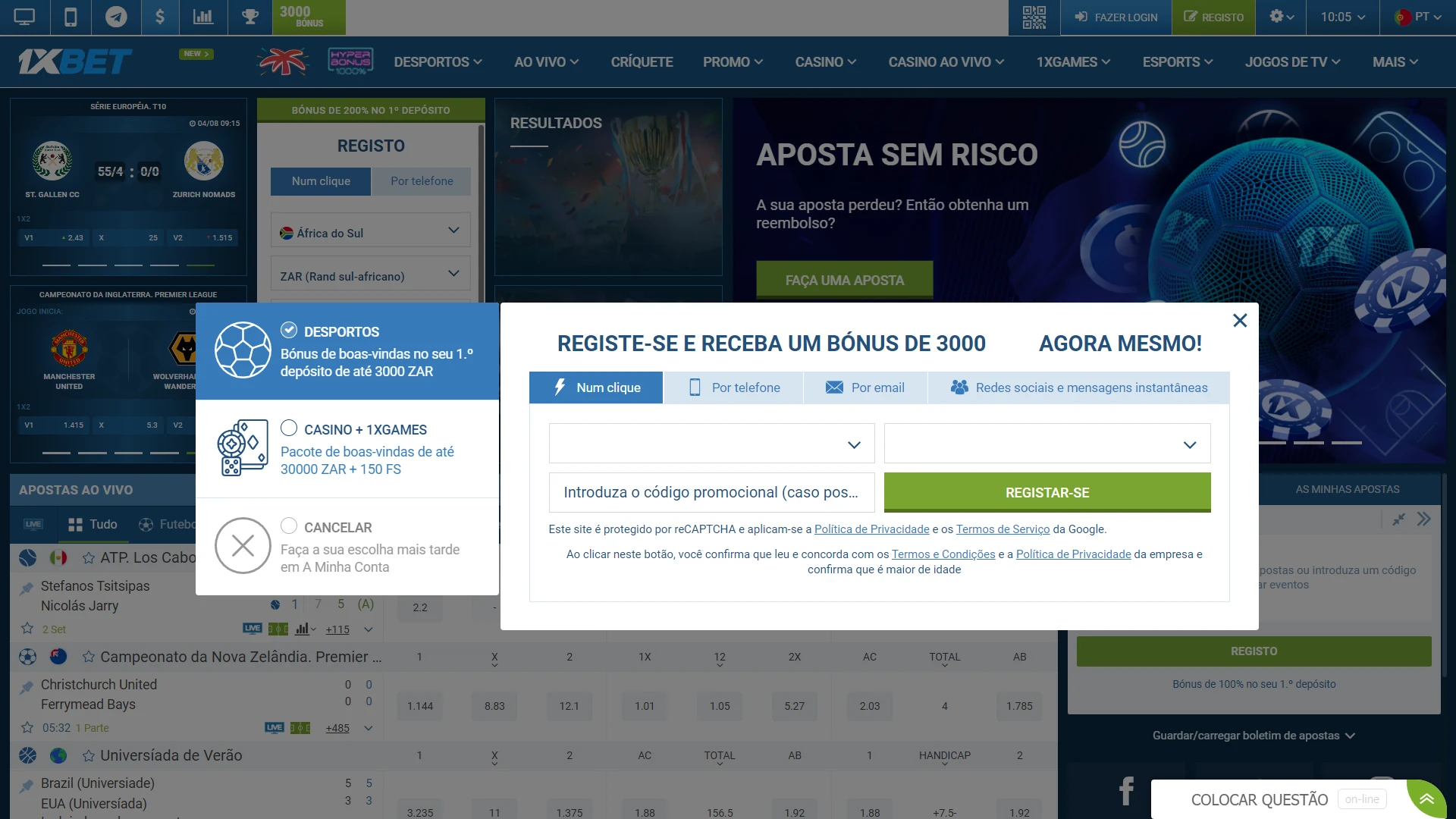Click the Facebook icon in footer area

click(x=1126, y=791)
